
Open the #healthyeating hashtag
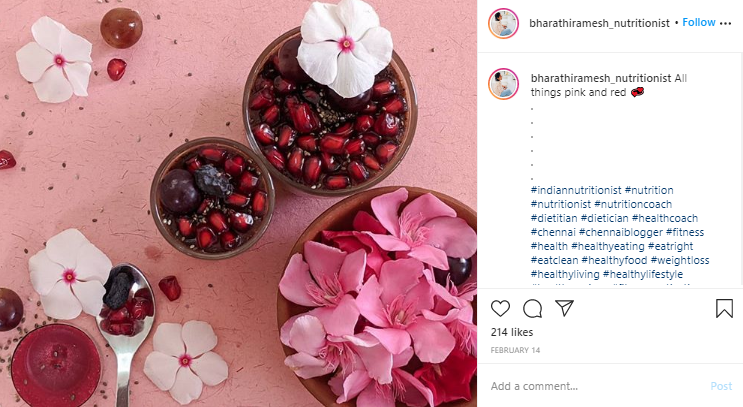(x=607, y=246)
